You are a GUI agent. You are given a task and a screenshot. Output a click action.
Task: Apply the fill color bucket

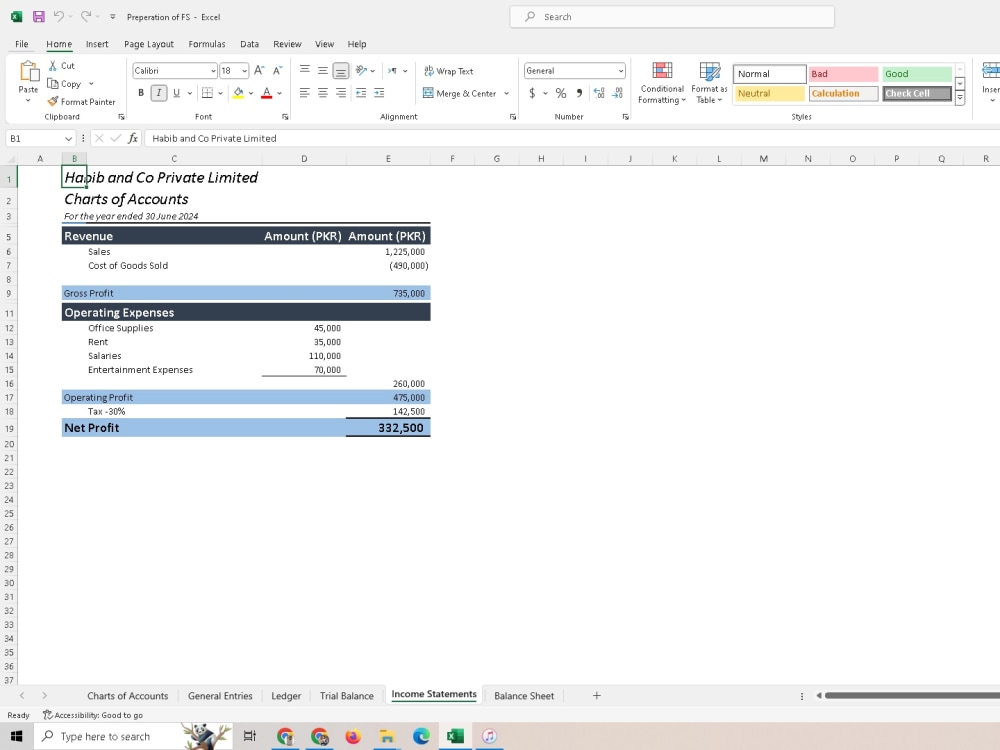tap(239, 93)
